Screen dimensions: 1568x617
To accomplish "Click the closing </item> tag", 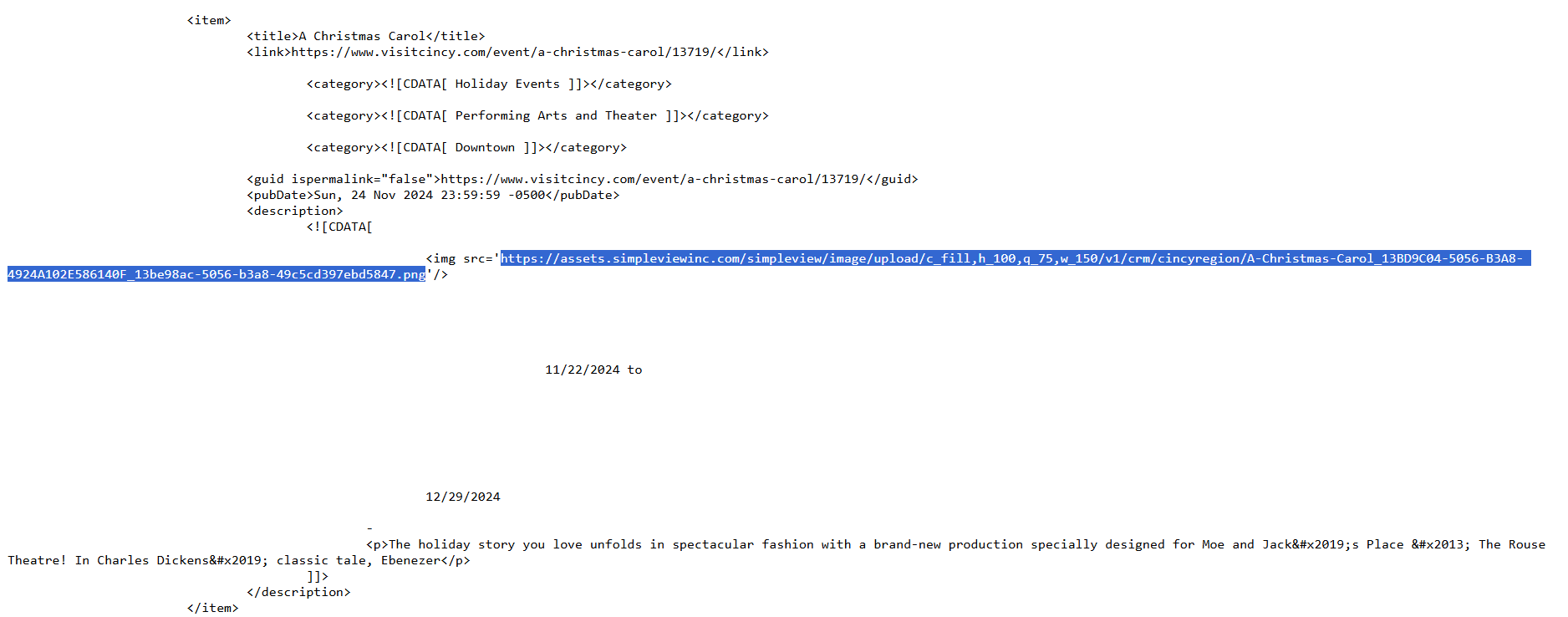I will tap(212, 608).
